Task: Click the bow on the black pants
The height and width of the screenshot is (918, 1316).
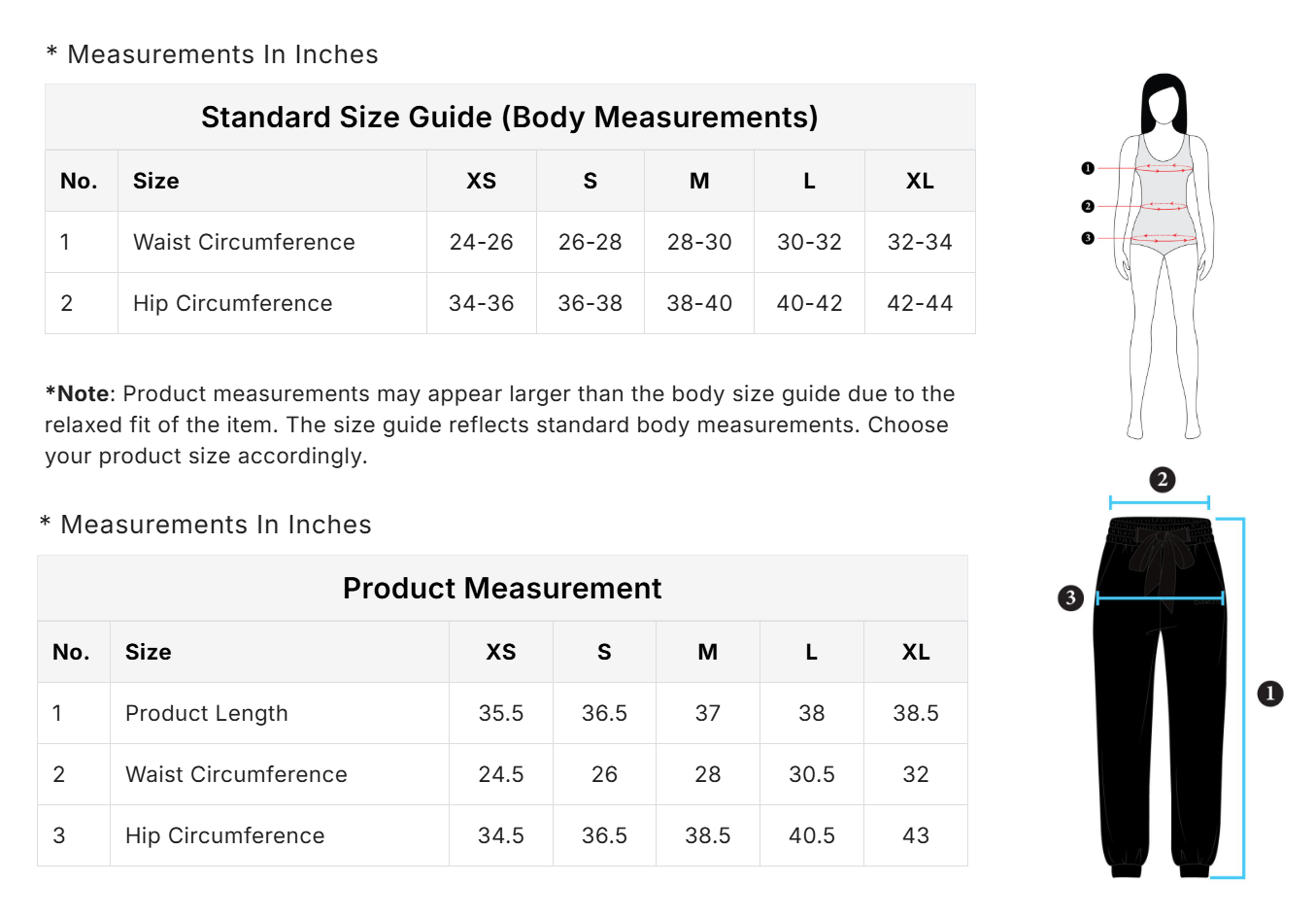Action: [x=1160, y=561]
